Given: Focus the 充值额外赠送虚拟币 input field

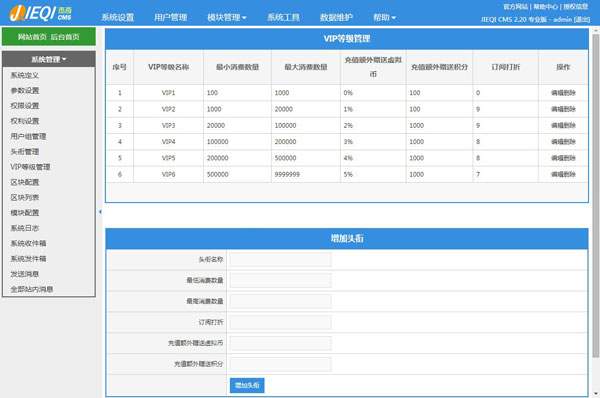Looking at the screenshot, I should [280, 343].
